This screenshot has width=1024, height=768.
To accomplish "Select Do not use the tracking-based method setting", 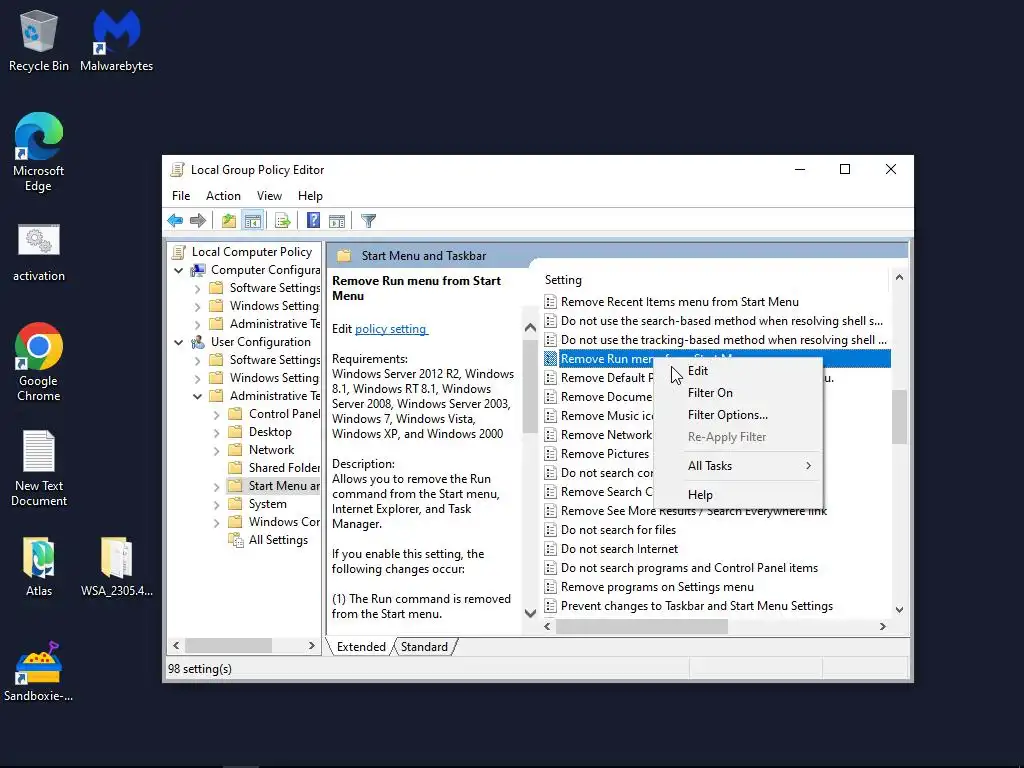I will (x=724, y=340).
